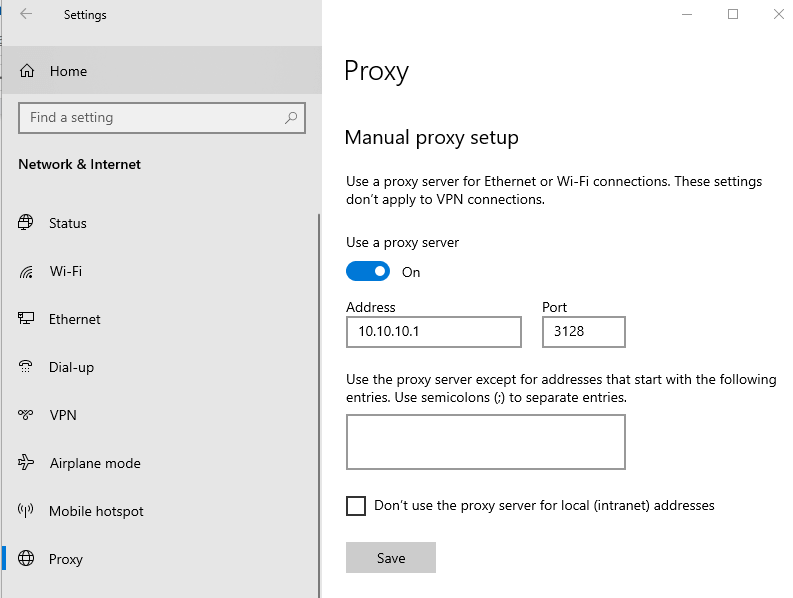This screenshot has width=793, height=598.
Task: Click the Status globe icon
Action: [x=27, y=223]
